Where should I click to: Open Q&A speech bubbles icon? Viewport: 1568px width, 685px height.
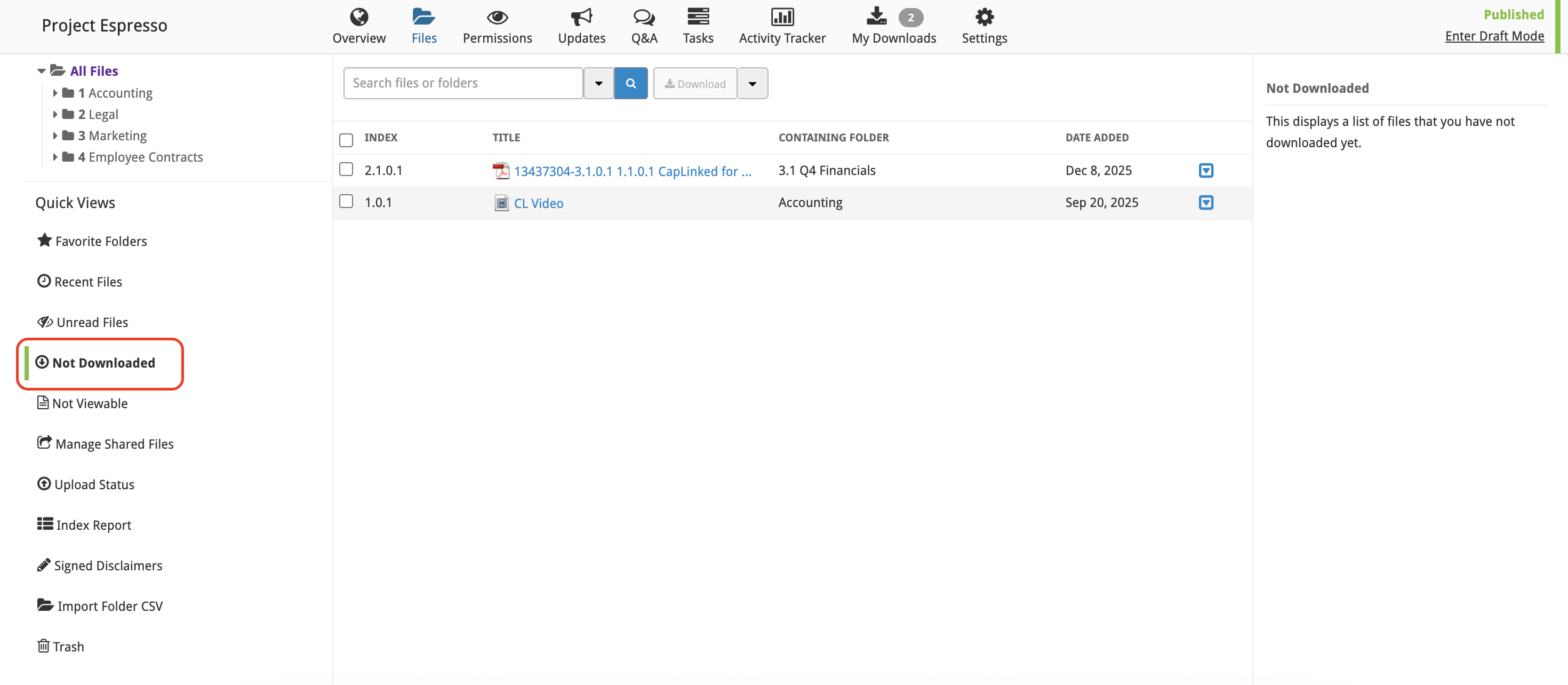(644, 17)
